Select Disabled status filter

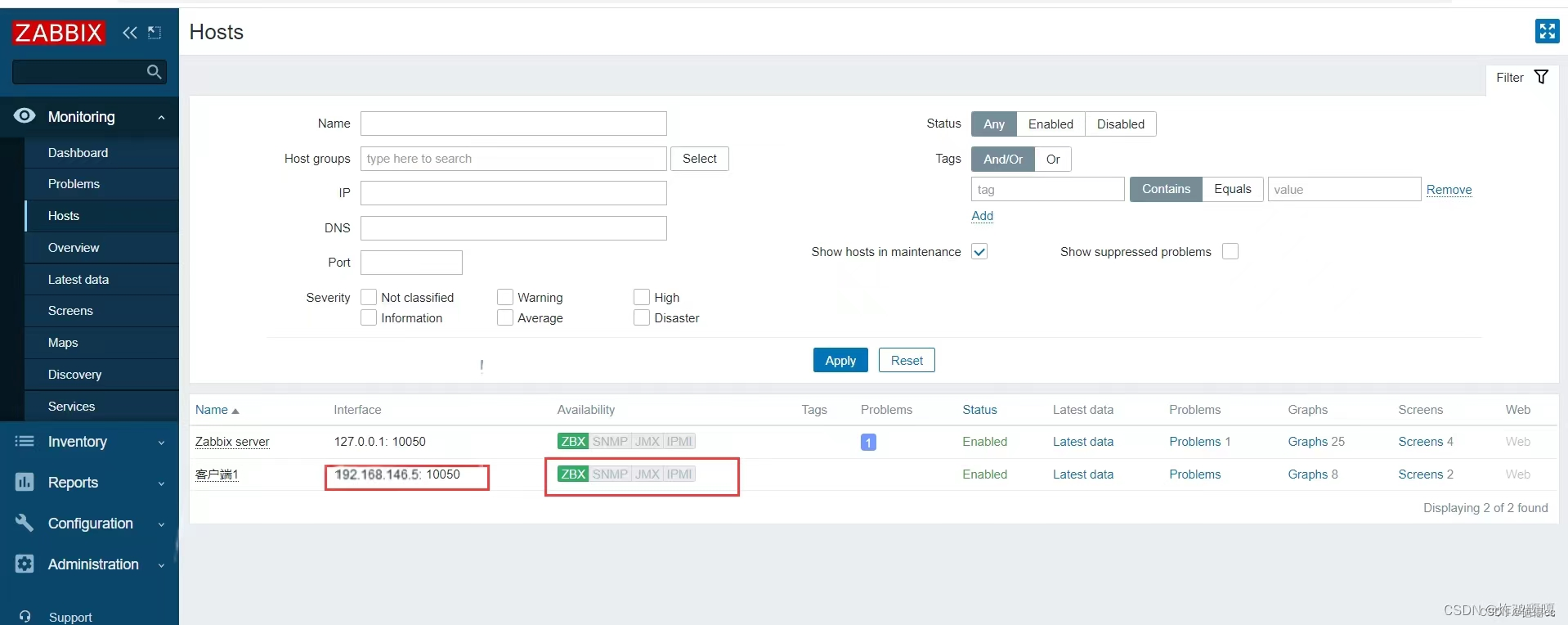(1120, 124)
